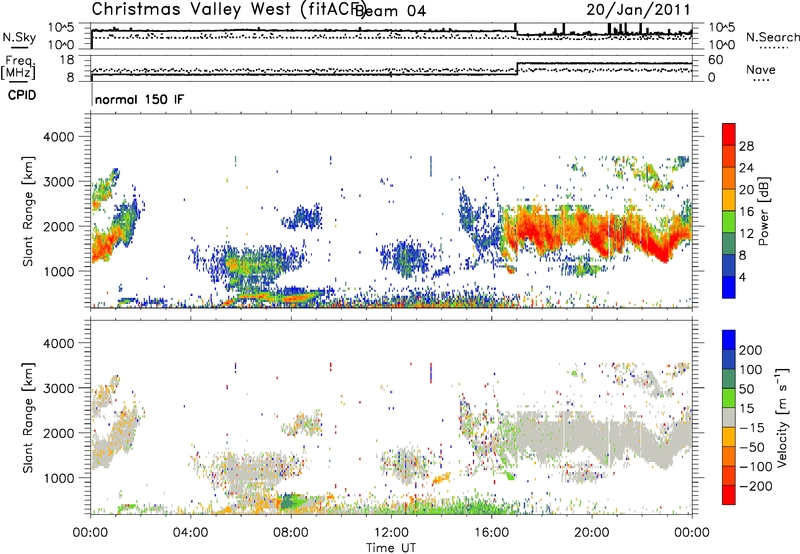Click the velocity colorbar tick '200'

[x=751, y=350]
